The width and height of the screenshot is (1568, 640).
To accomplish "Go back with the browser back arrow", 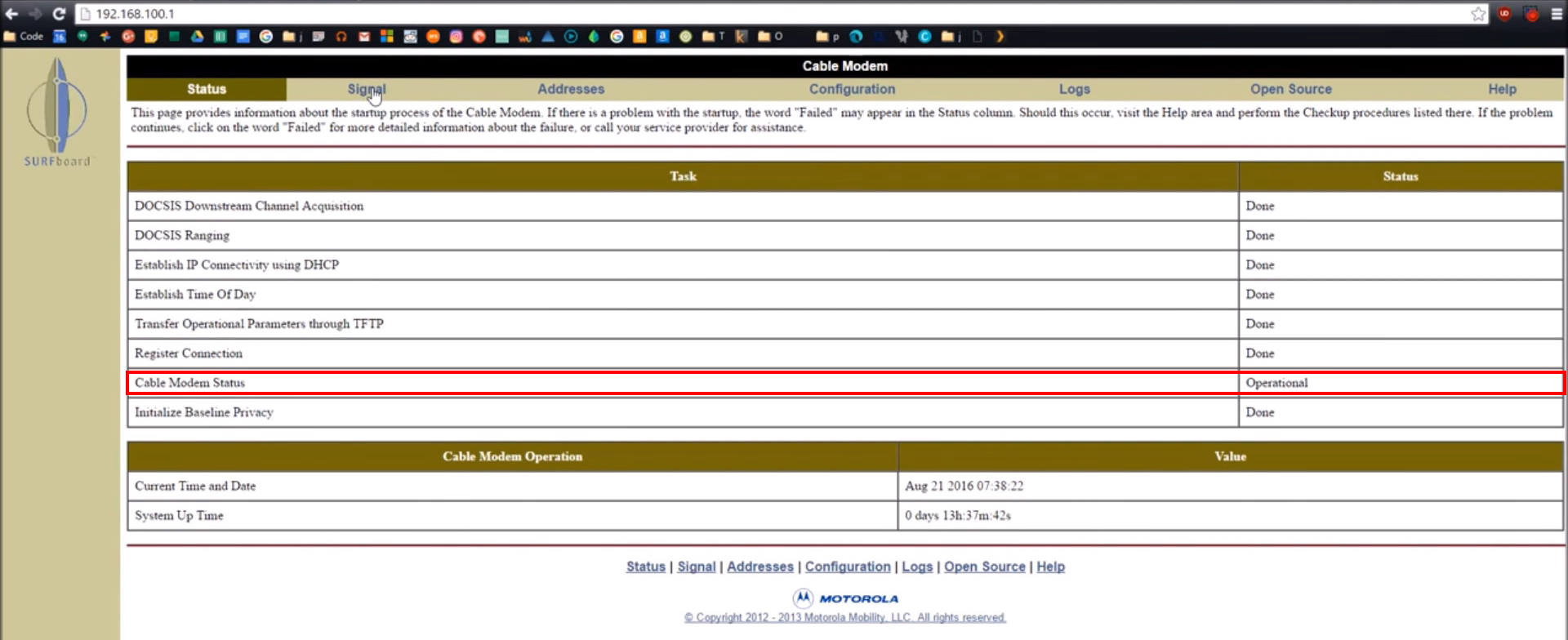I will [11, 14].
